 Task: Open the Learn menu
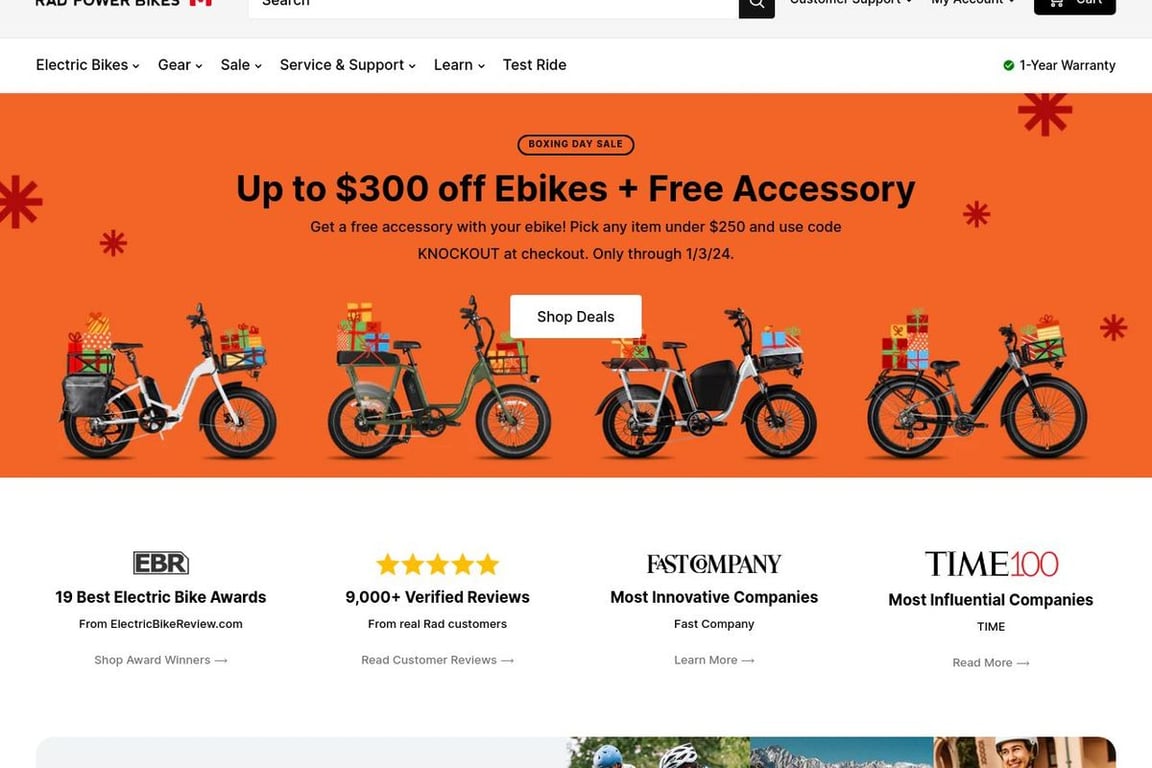tap(459, 65)
